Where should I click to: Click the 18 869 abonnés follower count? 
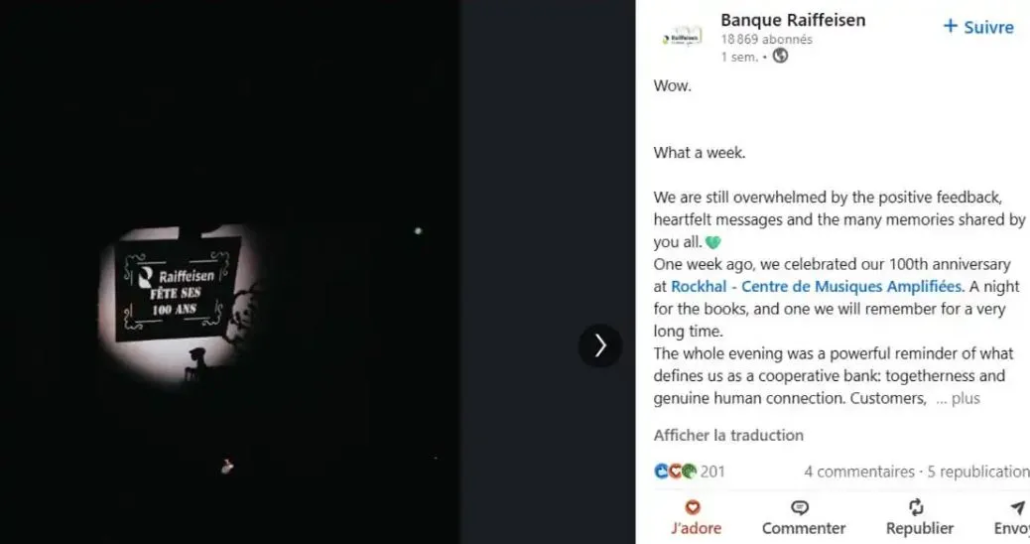click(766, 40)
